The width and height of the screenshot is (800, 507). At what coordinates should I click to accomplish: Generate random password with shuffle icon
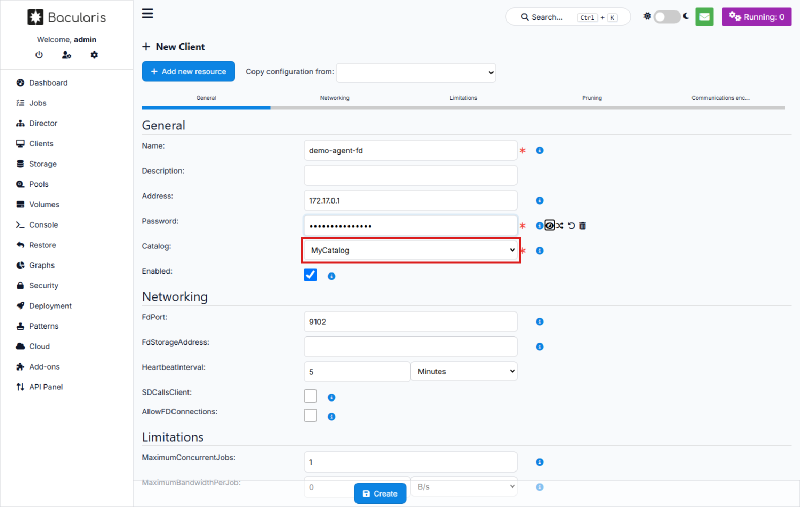tap(560, 225)
